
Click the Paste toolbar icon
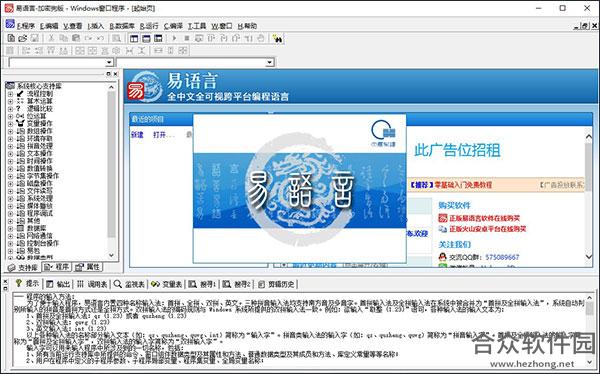(76, 38)
